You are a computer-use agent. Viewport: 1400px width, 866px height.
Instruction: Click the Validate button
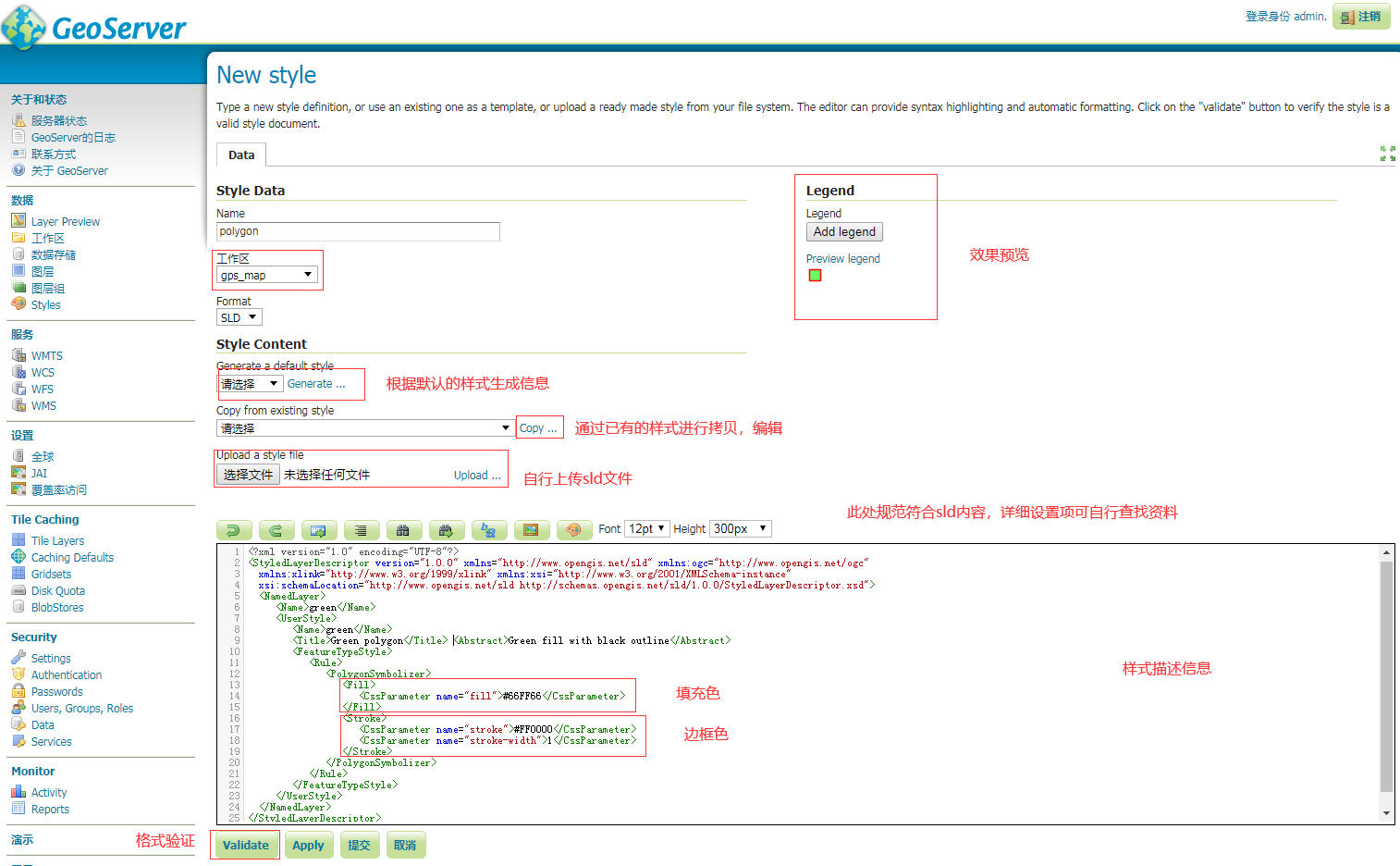[x=246, y=846]
